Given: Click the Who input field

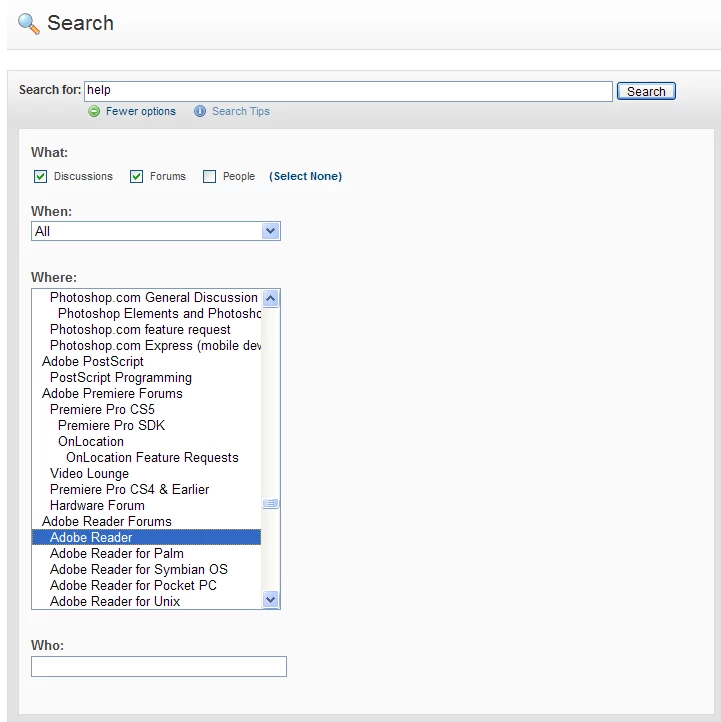Looking at the screenshot, I should (159, 666).
